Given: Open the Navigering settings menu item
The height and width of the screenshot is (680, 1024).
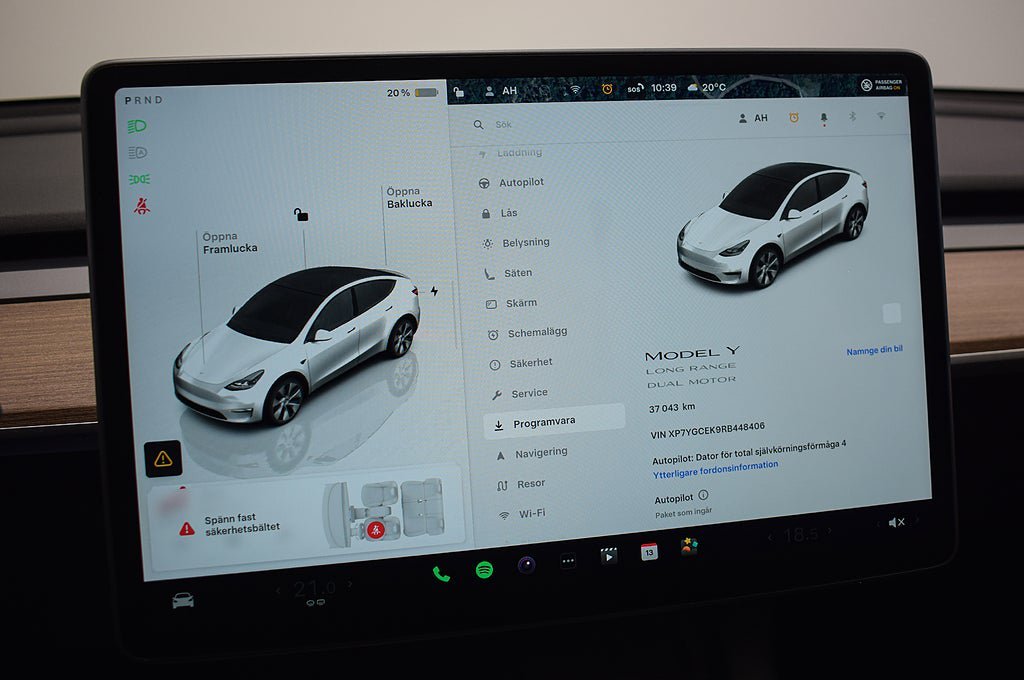Looking at the screenshot, I should tap(540, 453).
